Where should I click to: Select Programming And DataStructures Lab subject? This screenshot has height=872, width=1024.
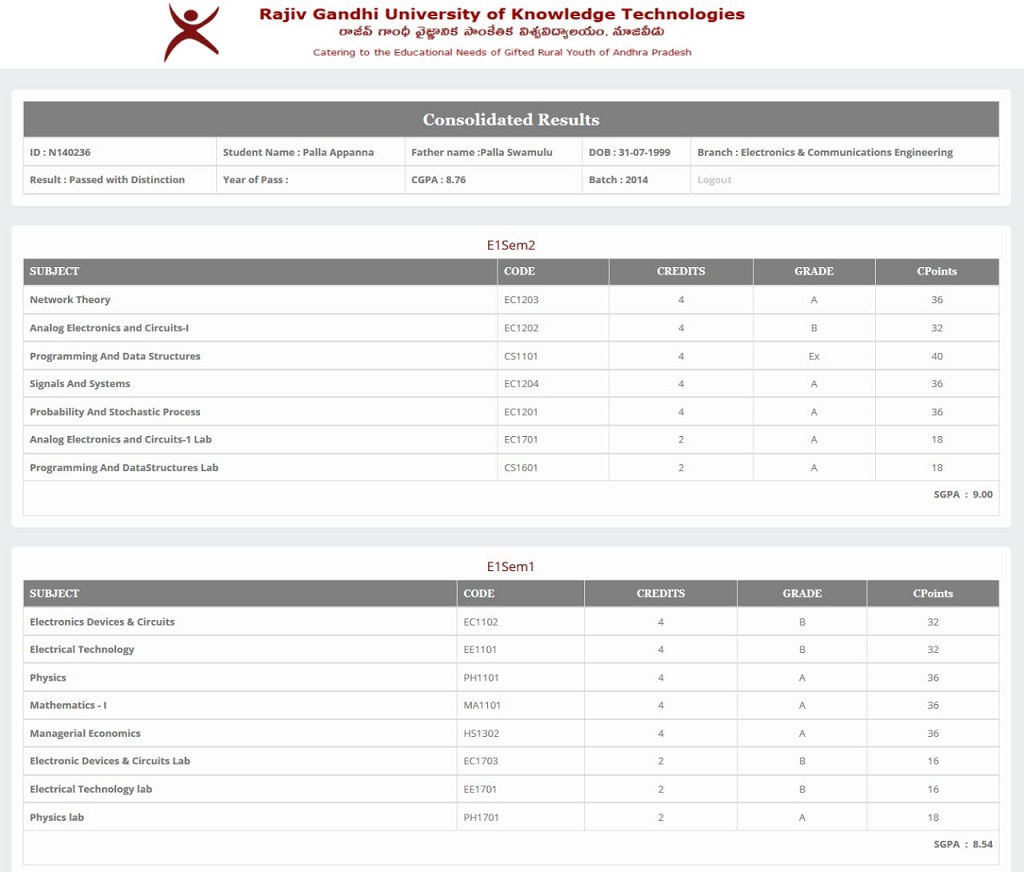[x=124, y=468]
